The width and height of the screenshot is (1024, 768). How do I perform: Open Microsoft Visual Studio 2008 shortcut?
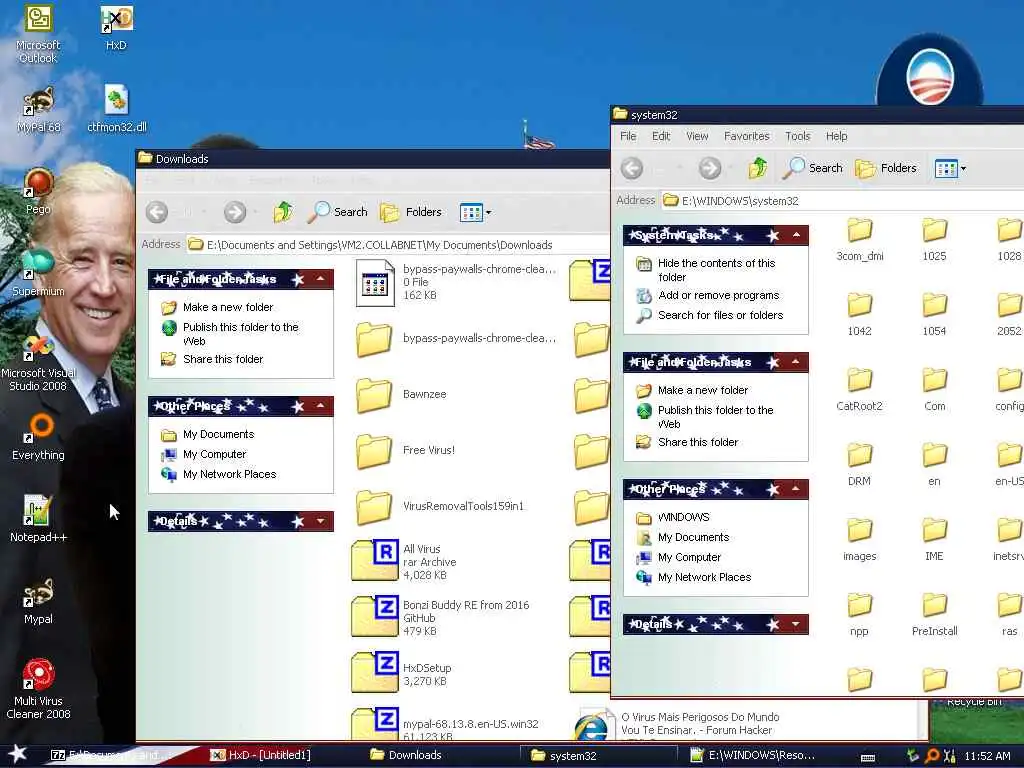(x=38, y=362)
